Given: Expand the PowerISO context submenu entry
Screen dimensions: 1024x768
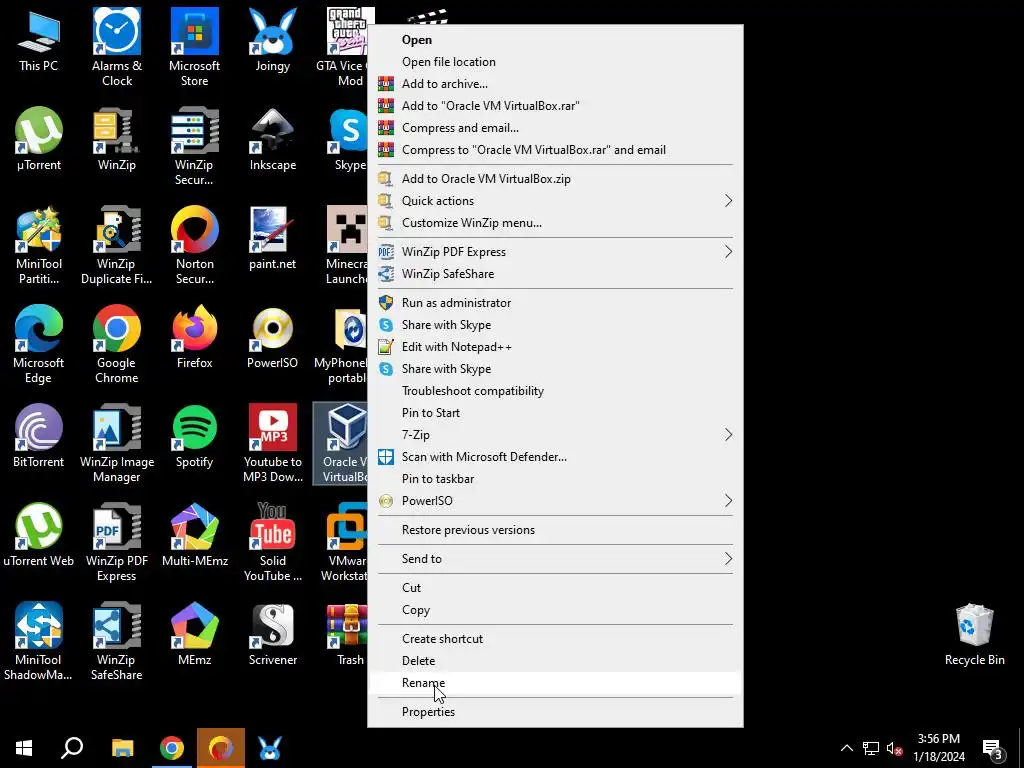Looking at the screenshot, I should 555,501.
